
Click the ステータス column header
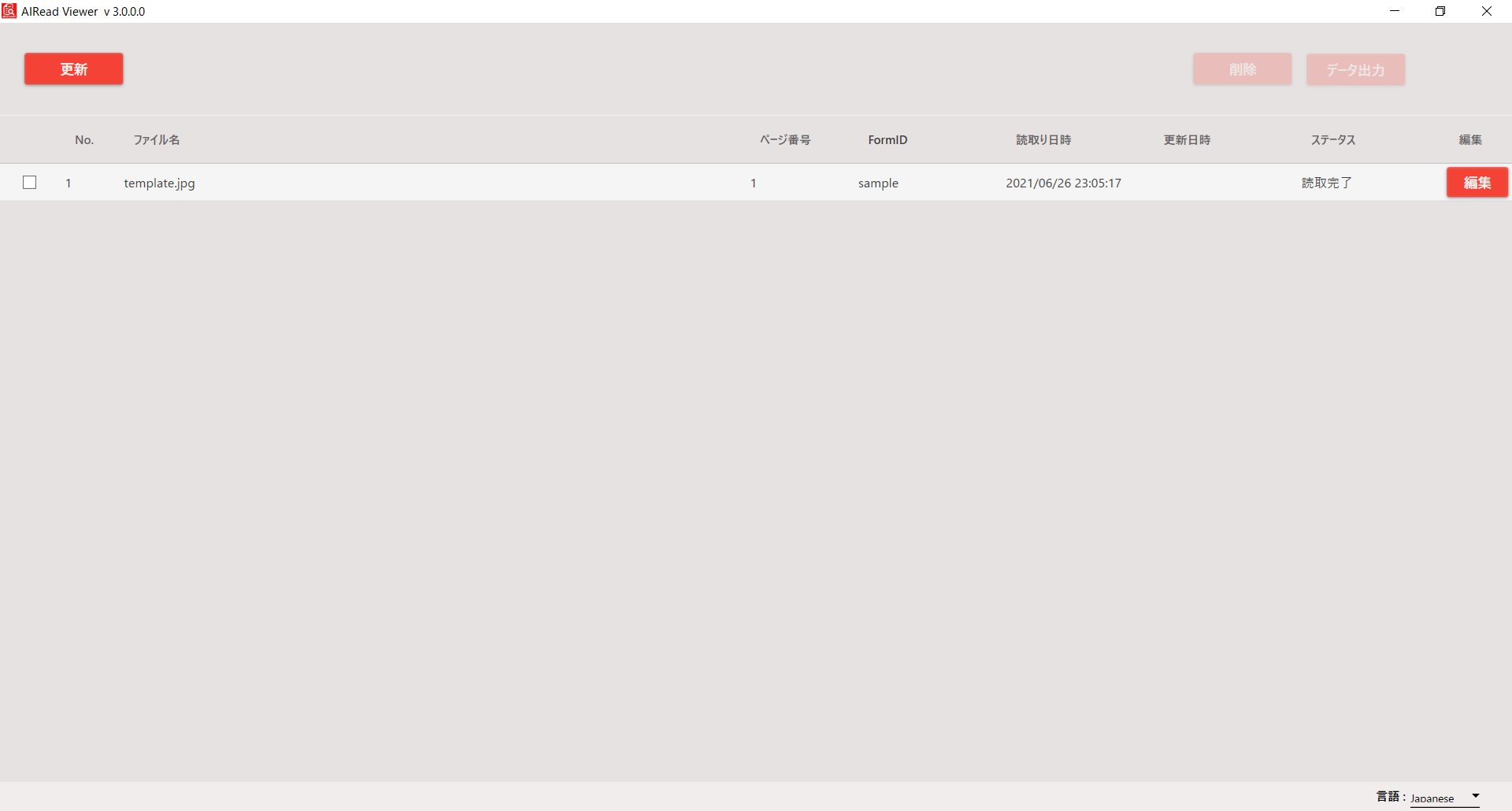pos(1332,139)
